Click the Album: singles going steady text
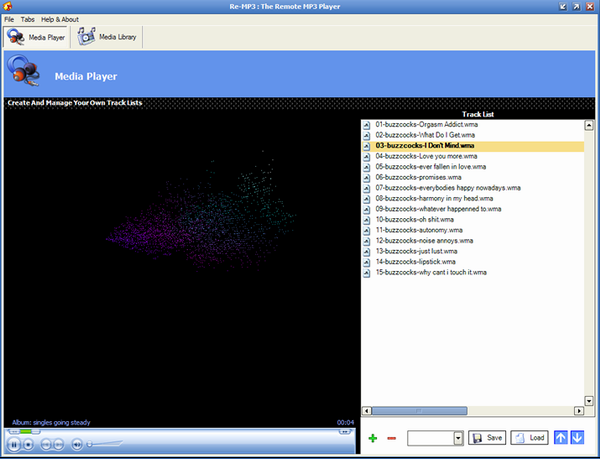 51,422
